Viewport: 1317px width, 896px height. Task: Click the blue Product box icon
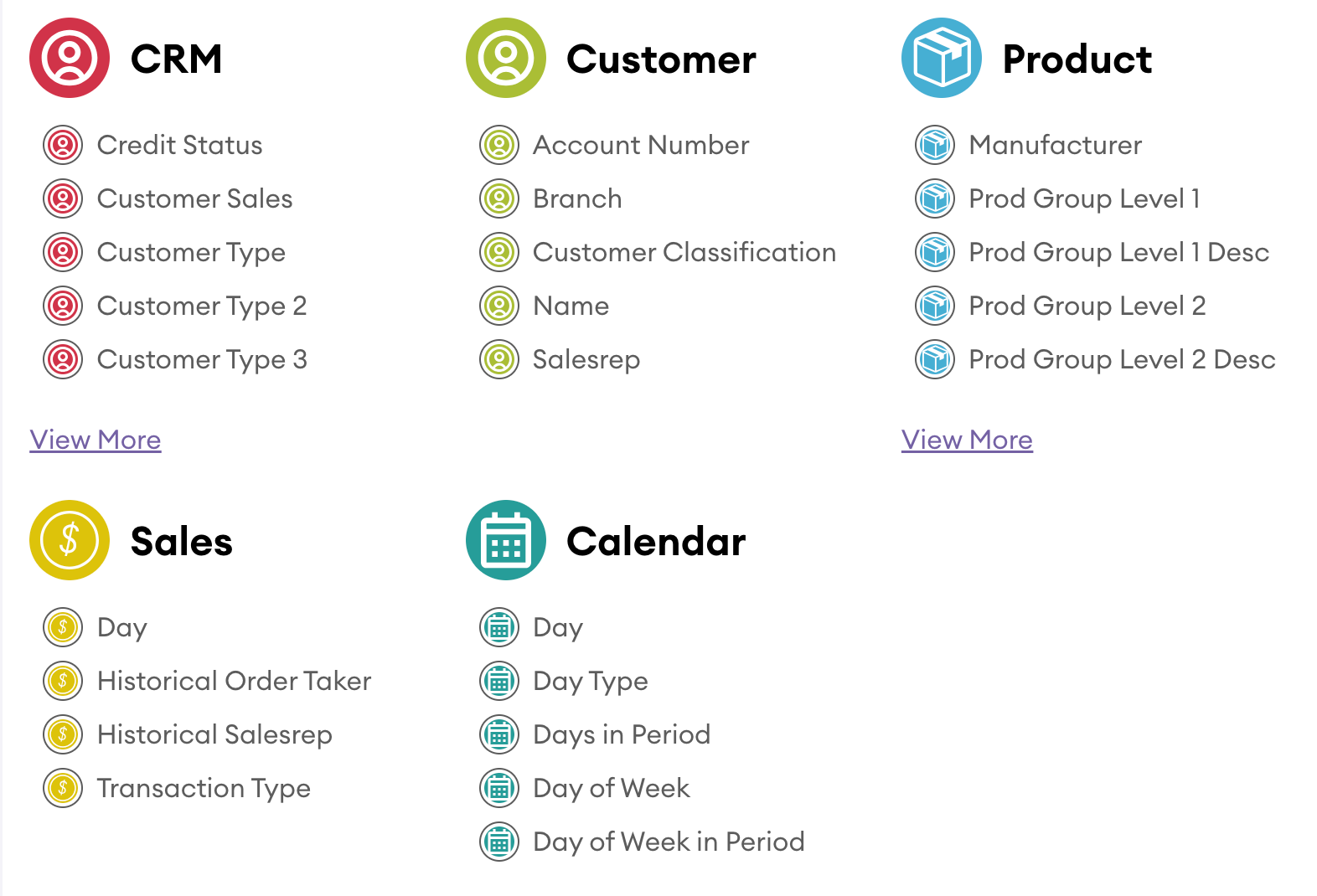pyautogui.click(x=942, y=58)
